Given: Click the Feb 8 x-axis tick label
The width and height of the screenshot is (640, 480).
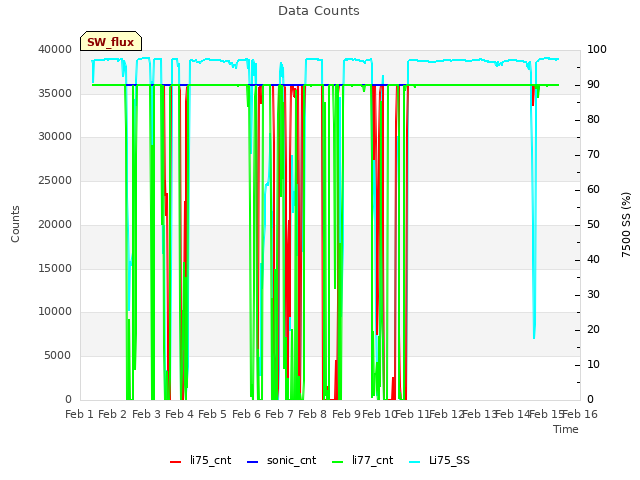Looking at the screenshot, I should click(312, 414).
